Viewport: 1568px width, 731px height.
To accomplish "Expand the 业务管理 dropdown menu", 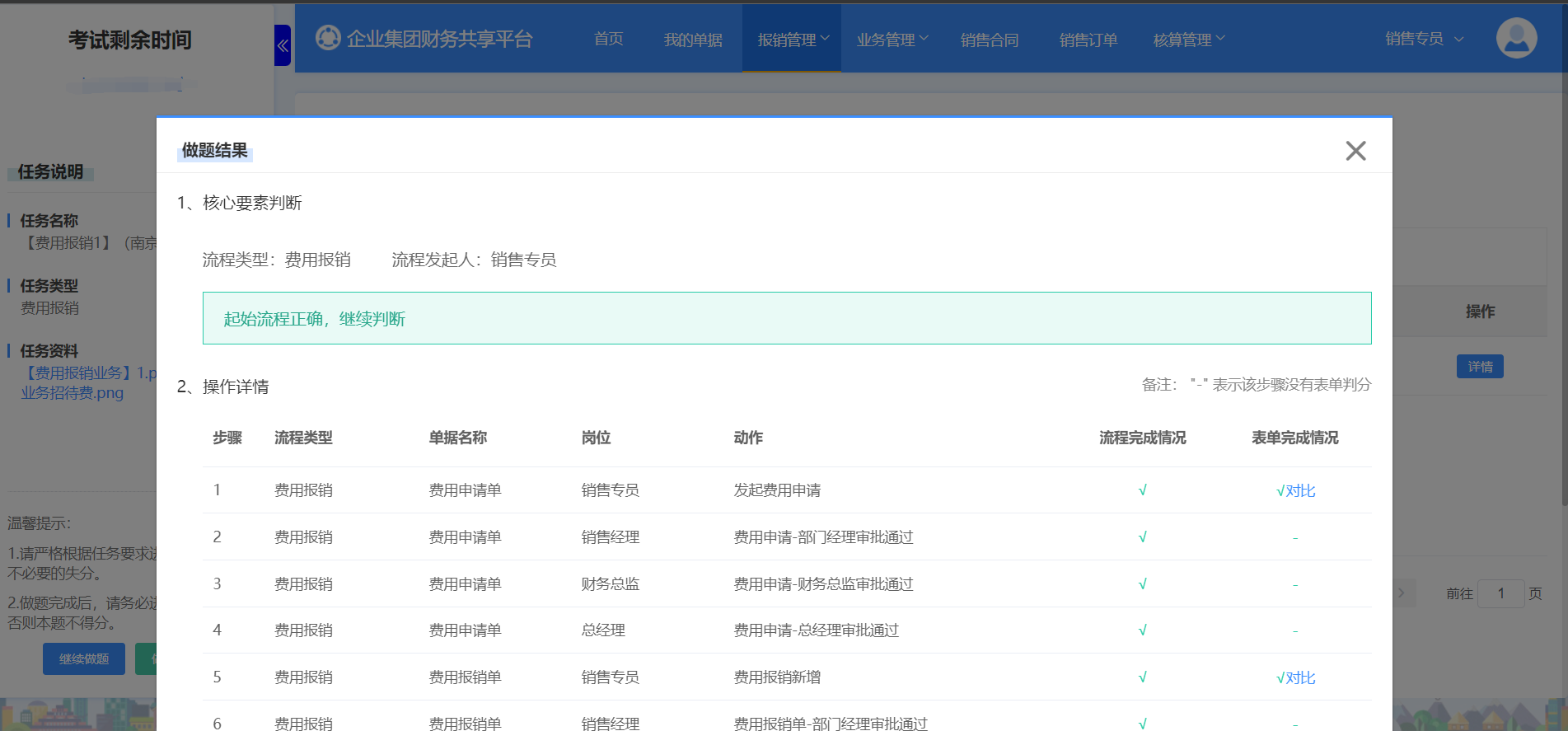I will coord(892,40).
